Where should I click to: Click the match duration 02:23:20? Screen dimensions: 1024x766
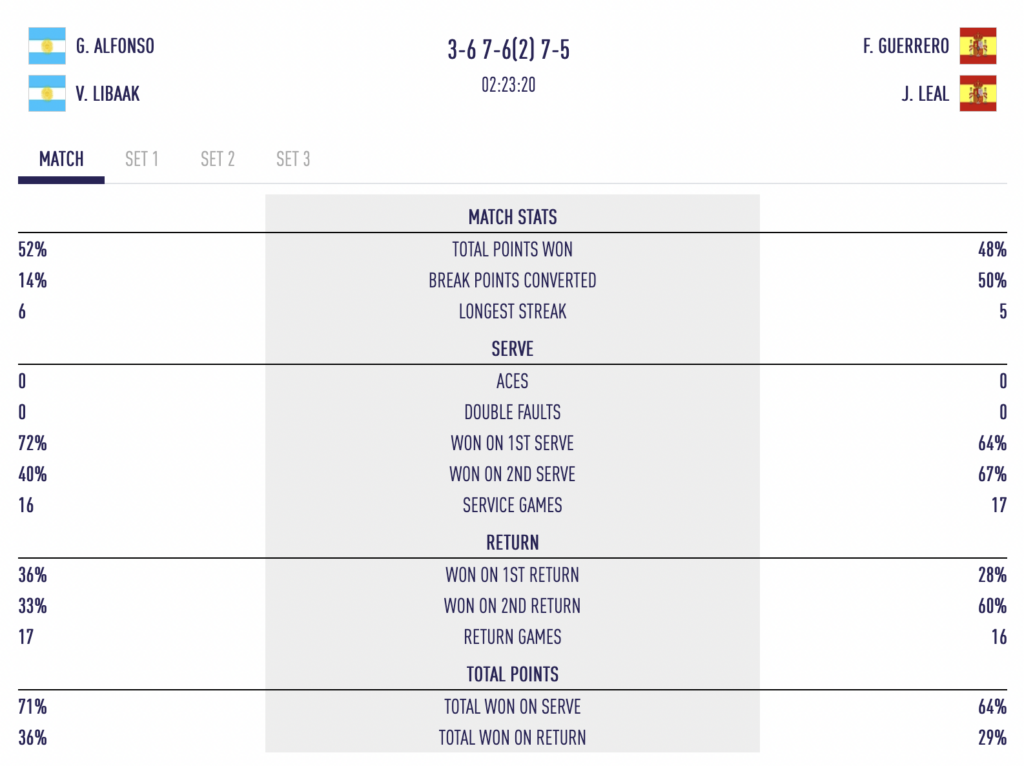point(509,85)
